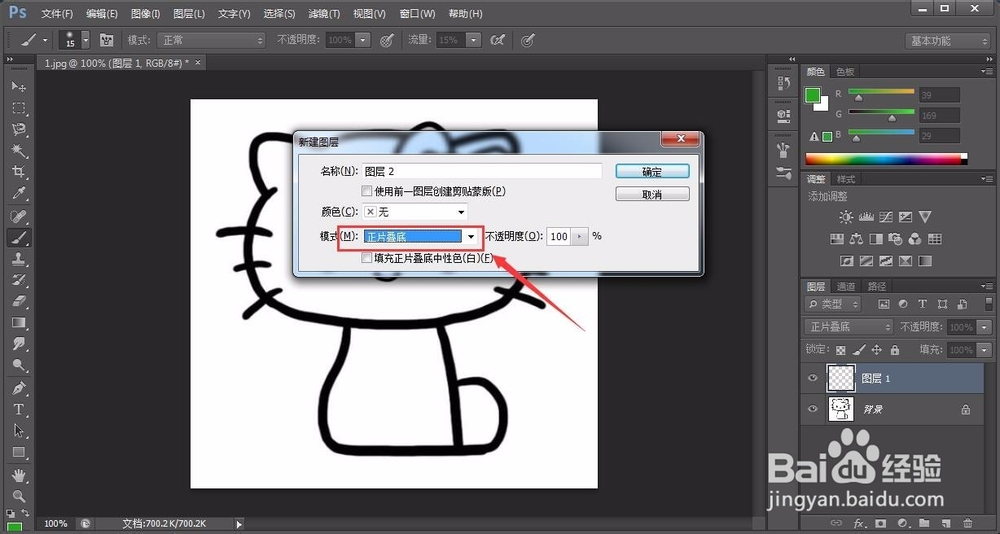This screenshot has height=534, width=1000.
Task: Add a Color Balance adjustment
Action: pyautogui.click(x=857, y=239)
